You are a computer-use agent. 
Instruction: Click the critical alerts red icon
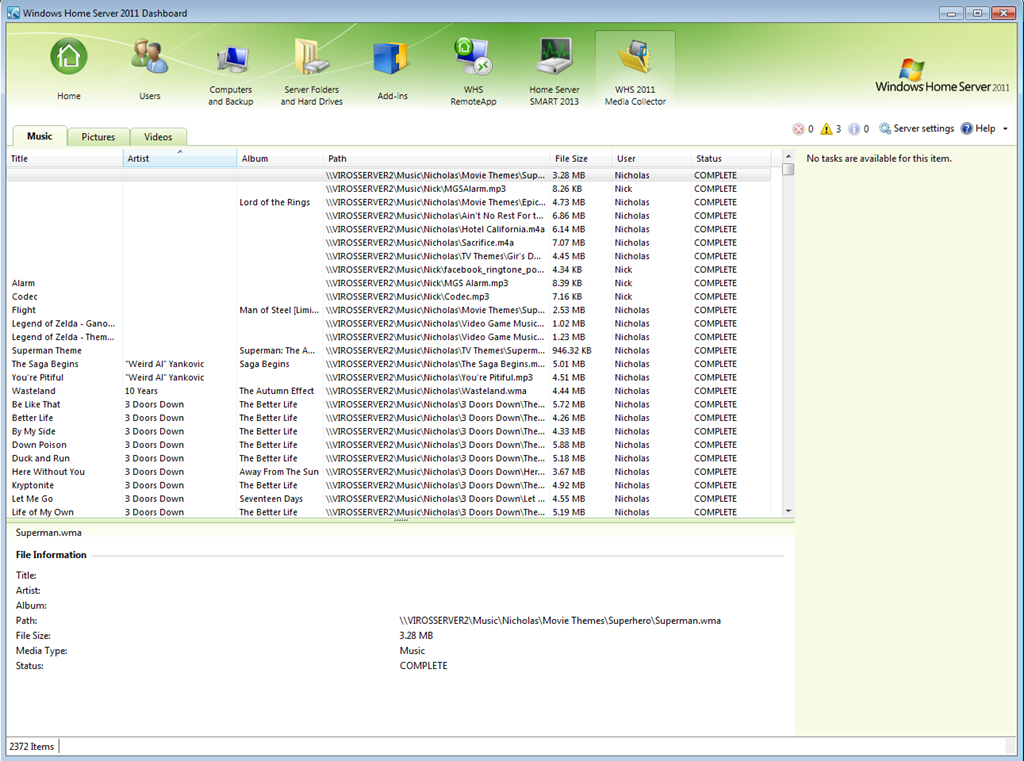tap(798, 129)
